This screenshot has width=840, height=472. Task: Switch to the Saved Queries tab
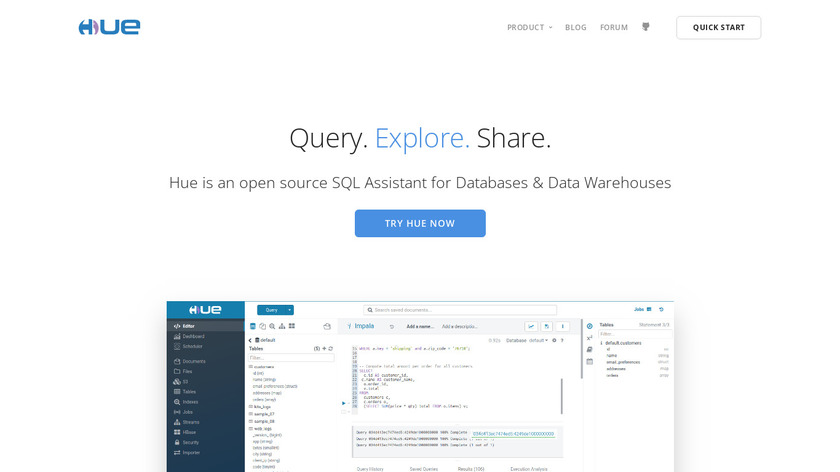pos(424,469)
